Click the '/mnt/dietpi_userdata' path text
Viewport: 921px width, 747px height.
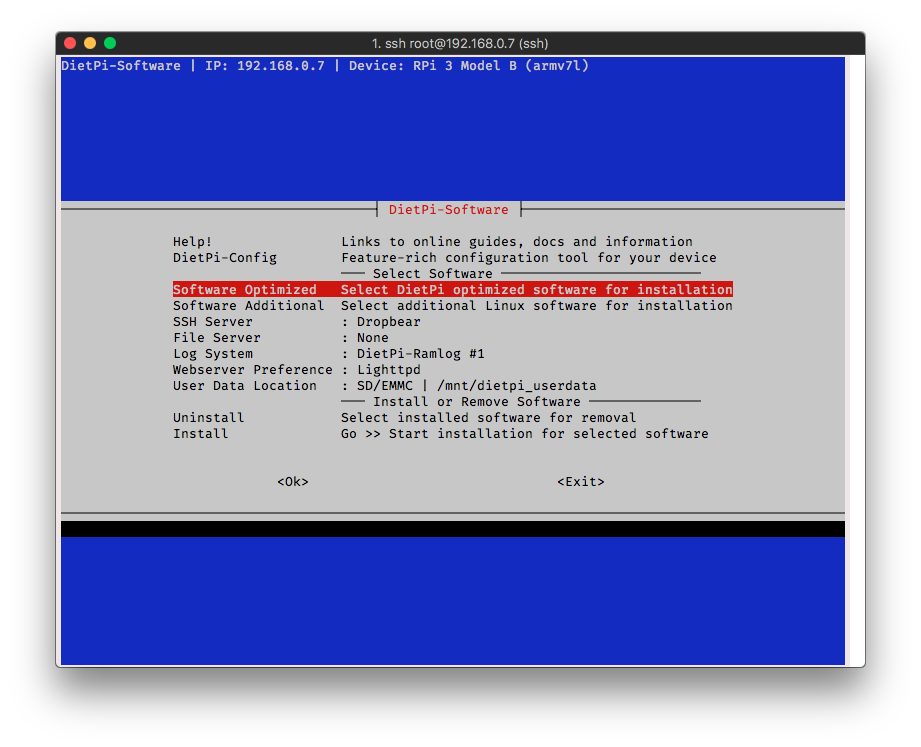pyautogui.click(x=517, y=386)
